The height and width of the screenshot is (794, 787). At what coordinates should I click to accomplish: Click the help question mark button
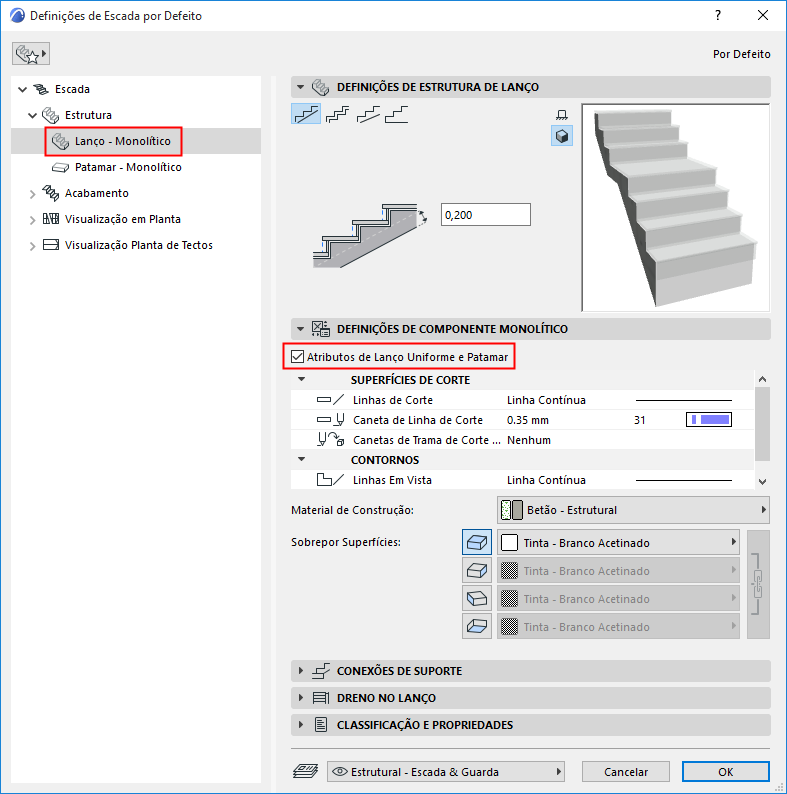point(718,15)
